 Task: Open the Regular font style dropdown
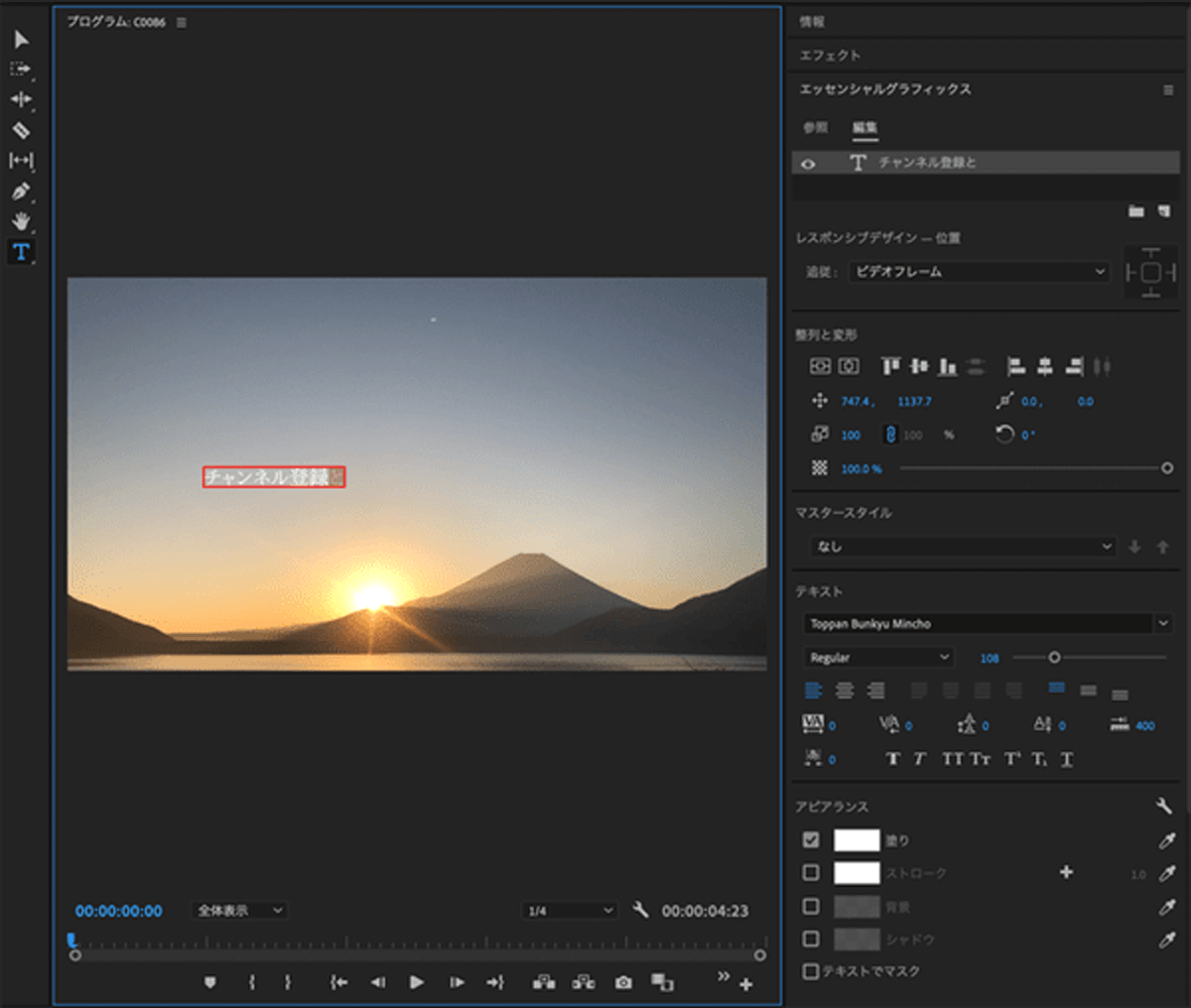(879, 658)
